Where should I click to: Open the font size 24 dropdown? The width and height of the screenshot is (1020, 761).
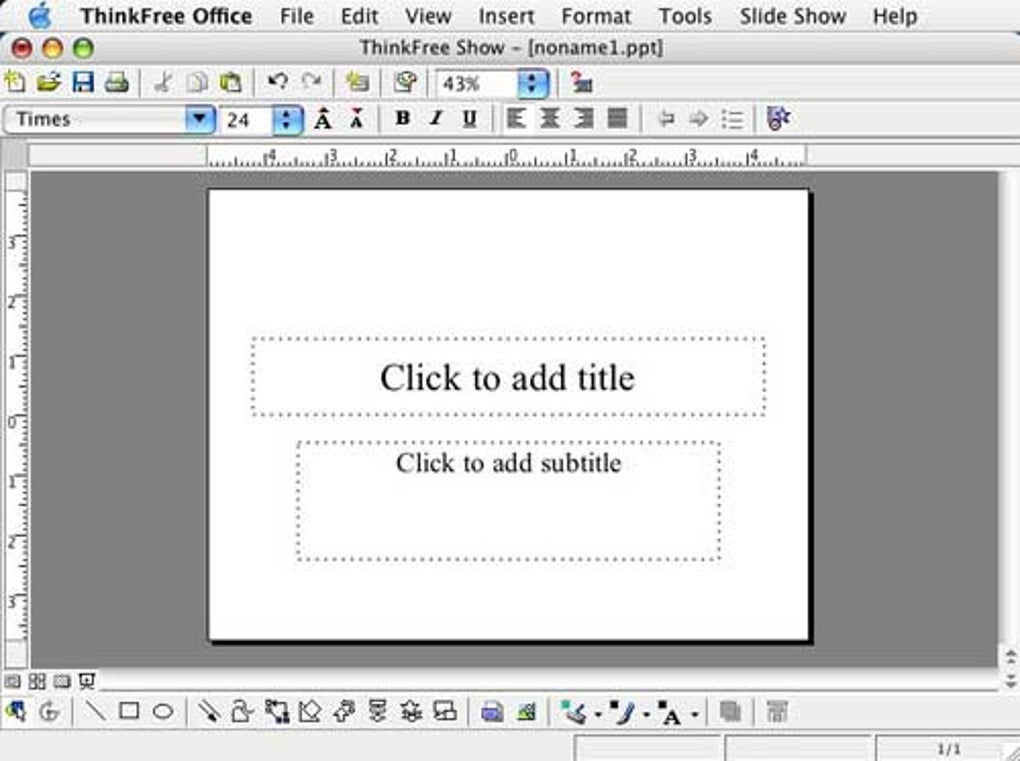[287, 120]
